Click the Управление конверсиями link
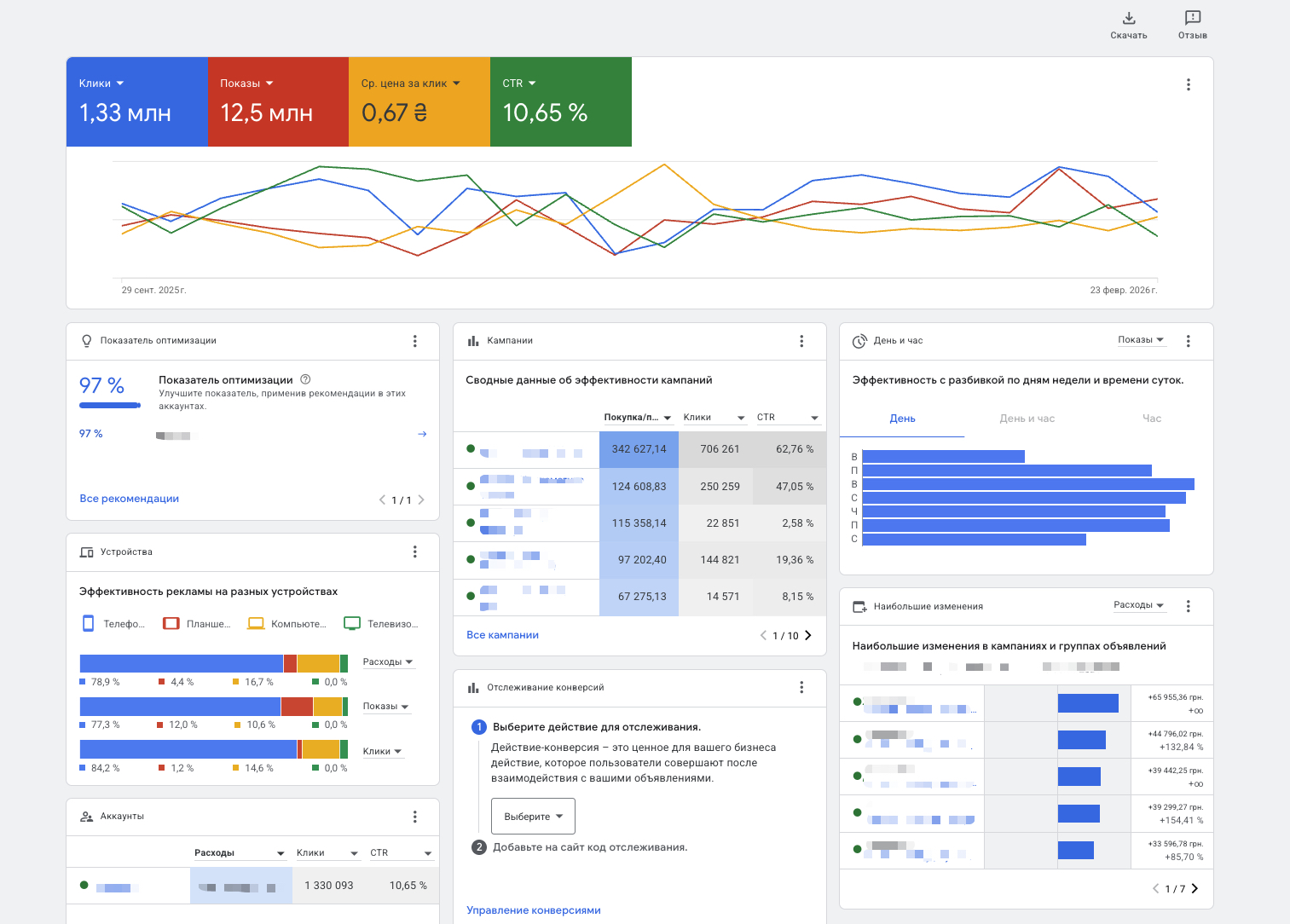 533,910
